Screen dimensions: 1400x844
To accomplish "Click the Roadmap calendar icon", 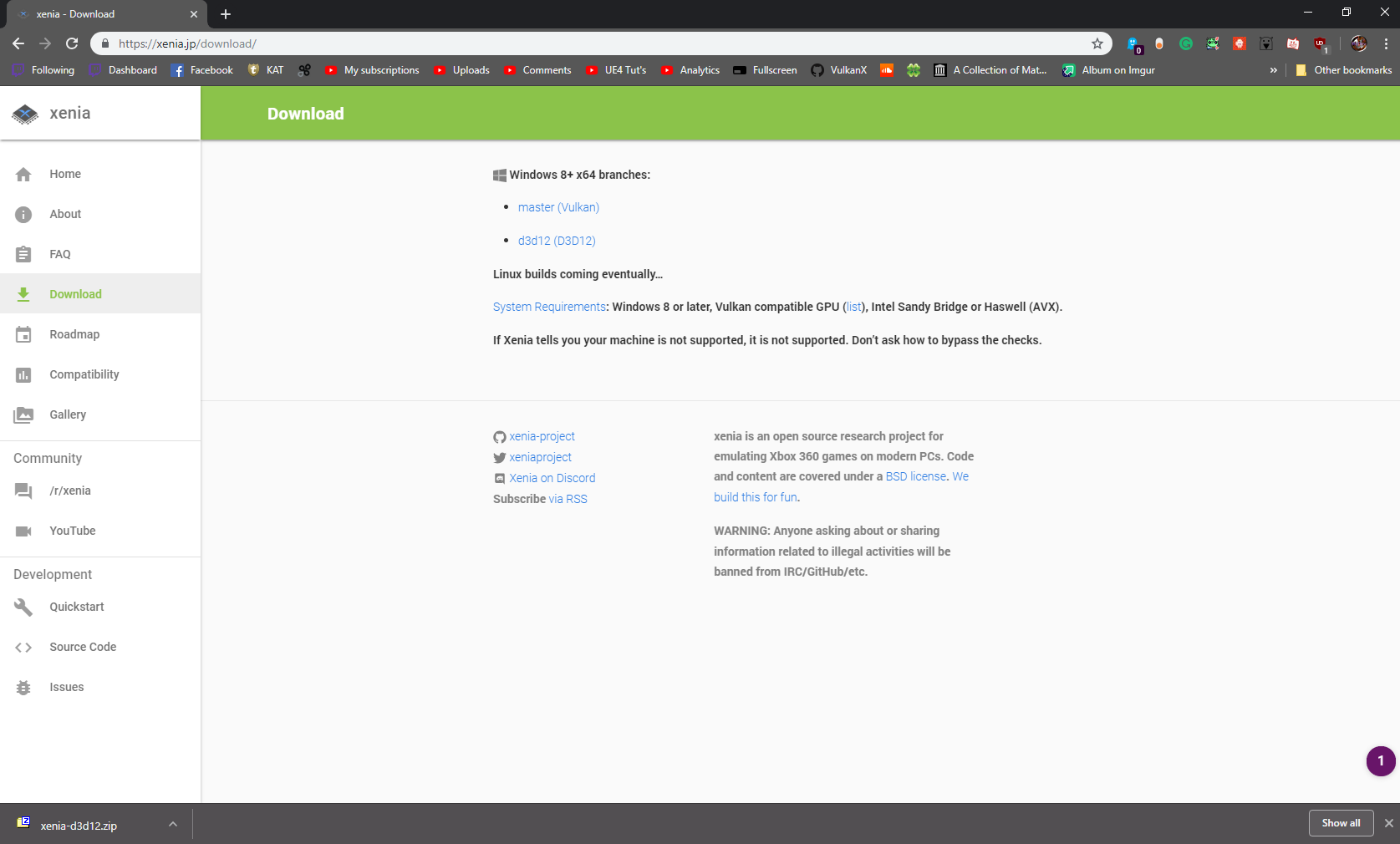I will (x=23, y=334).
